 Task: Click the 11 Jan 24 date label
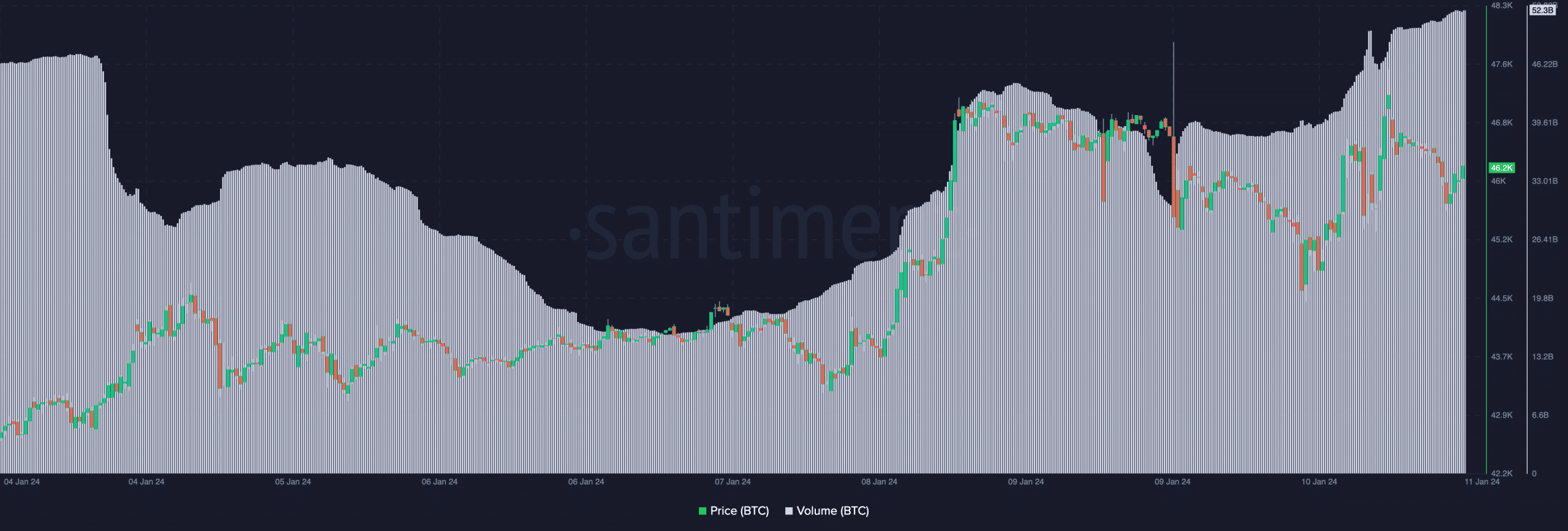(x=1482, y=482)
